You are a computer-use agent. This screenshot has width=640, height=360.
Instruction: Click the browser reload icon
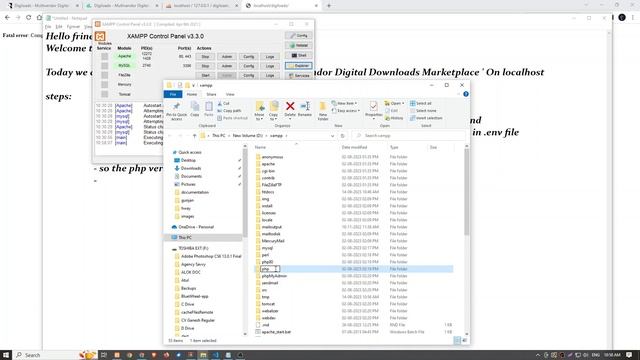[x=28, y=18]
